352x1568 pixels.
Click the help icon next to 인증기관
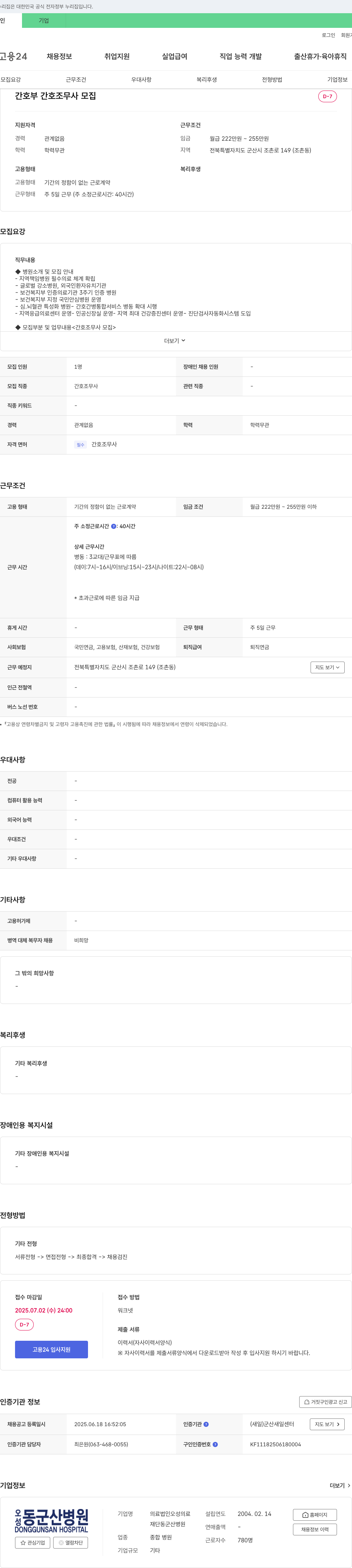click(x=206, y=1424)
